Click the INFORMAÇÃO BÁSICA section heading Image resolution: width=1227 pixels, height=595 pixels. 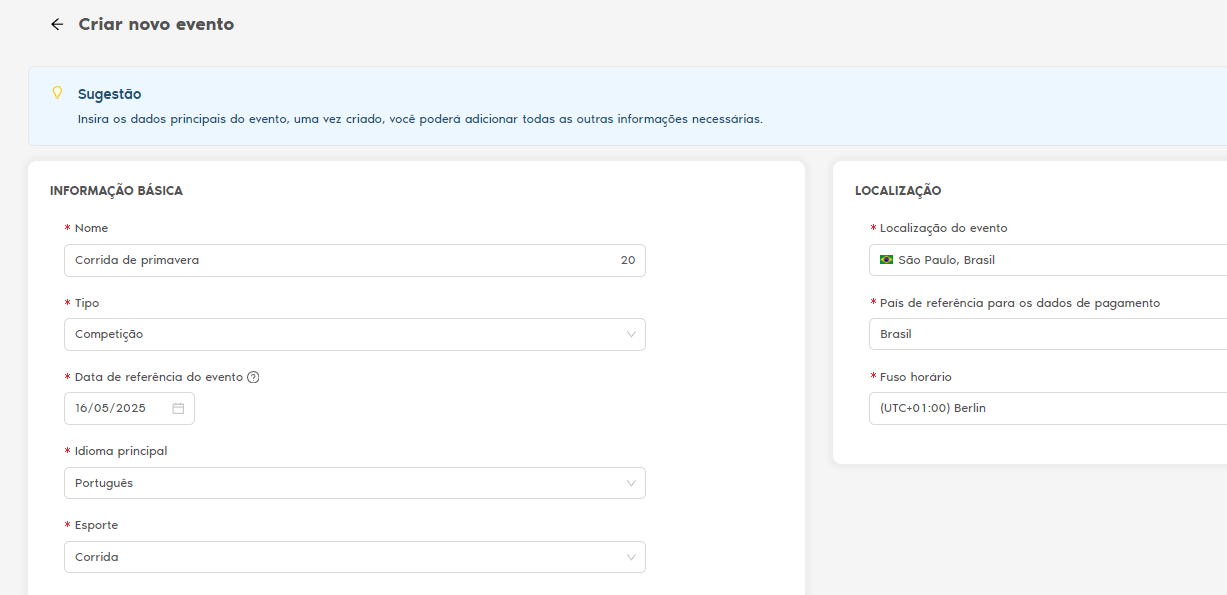[116, 191]
